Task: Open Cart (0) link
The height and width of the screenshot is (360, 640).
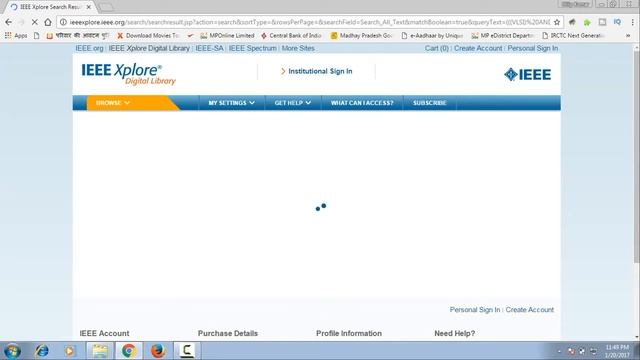Action: click(x=436, y=48)
